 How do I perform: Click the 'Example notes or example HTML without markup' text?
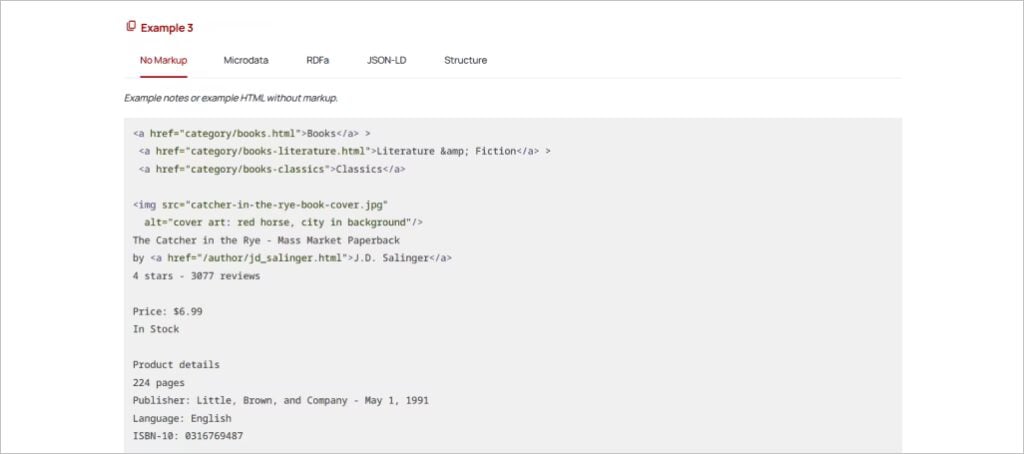coord(231,99)
